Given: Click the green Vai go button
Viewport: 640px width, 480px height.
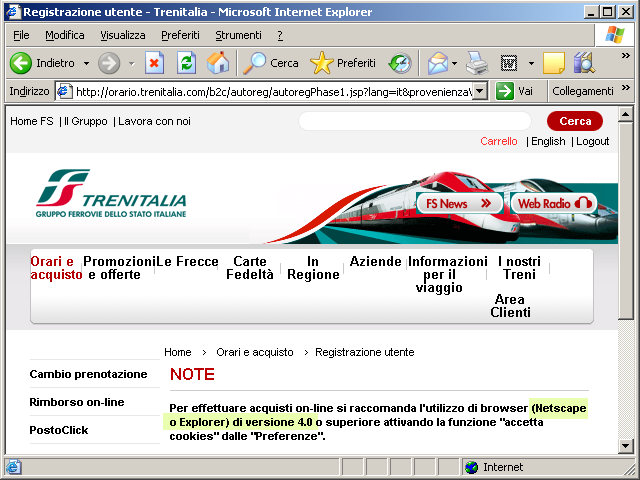Looking at the screenshot, I should click(515, 91).
